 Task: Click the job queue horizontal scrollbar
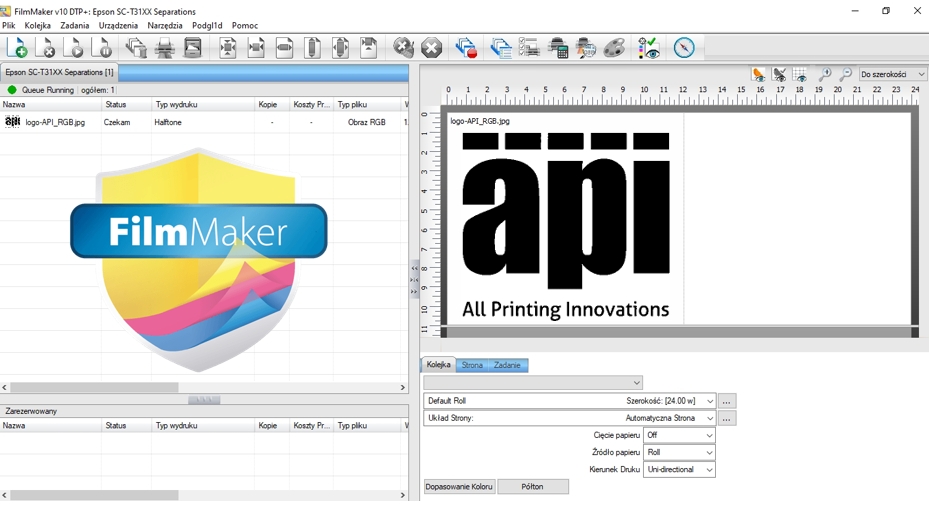94,387
